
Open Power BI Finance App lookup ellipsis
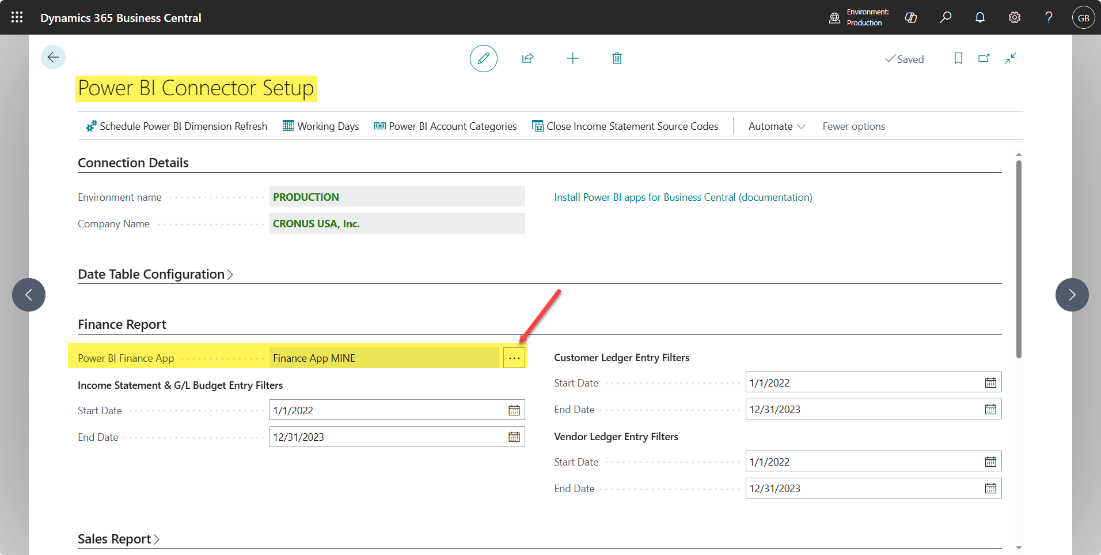pyautogui.click(x=515, y=358)
